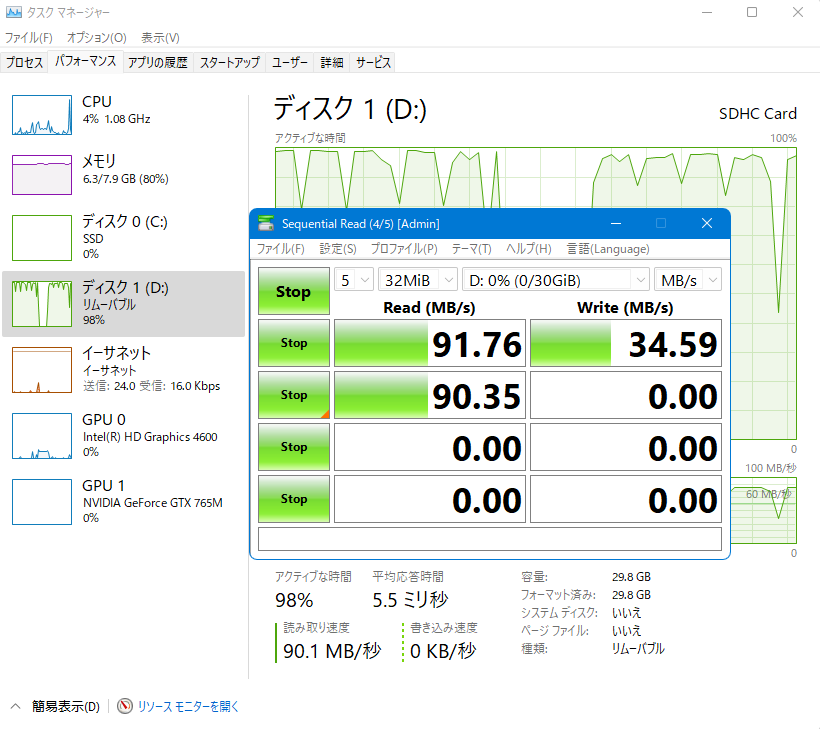
Task: Open the unit dropdown showing MB/s
Action: pos(688,280)
